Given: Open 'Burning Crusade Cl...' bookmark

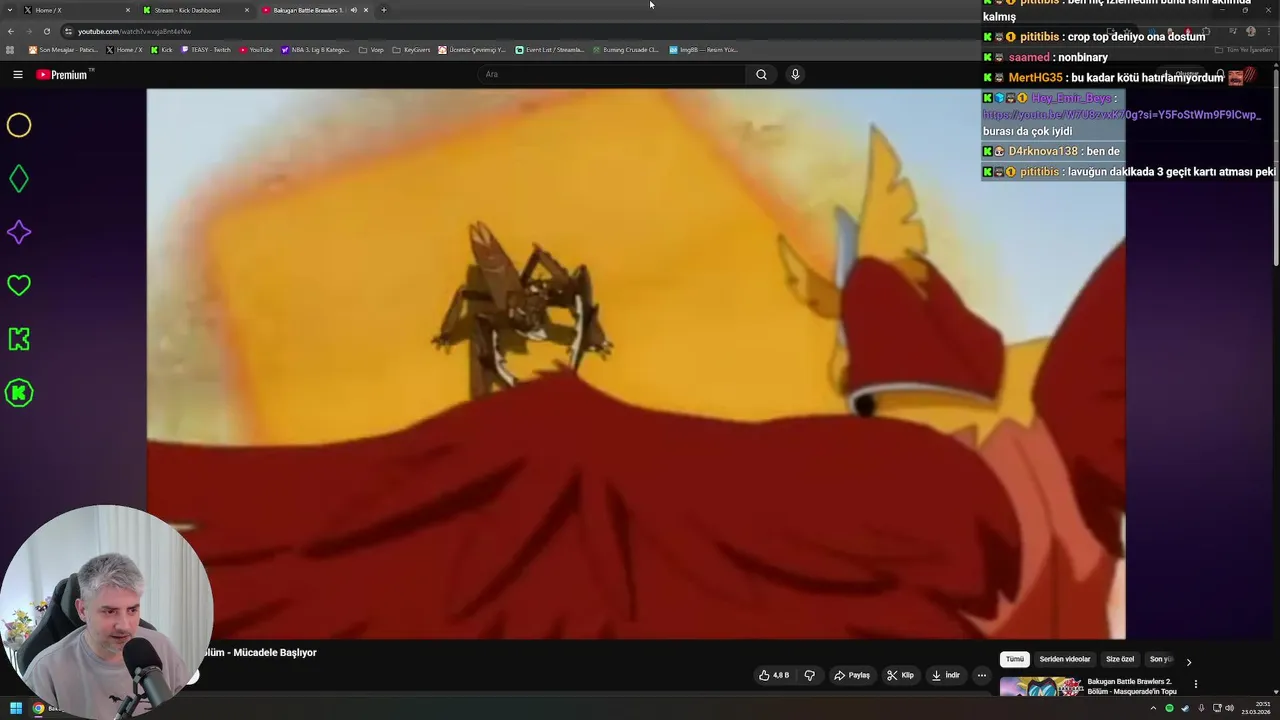Looking at the screenshot, I should tap(625, 49).
